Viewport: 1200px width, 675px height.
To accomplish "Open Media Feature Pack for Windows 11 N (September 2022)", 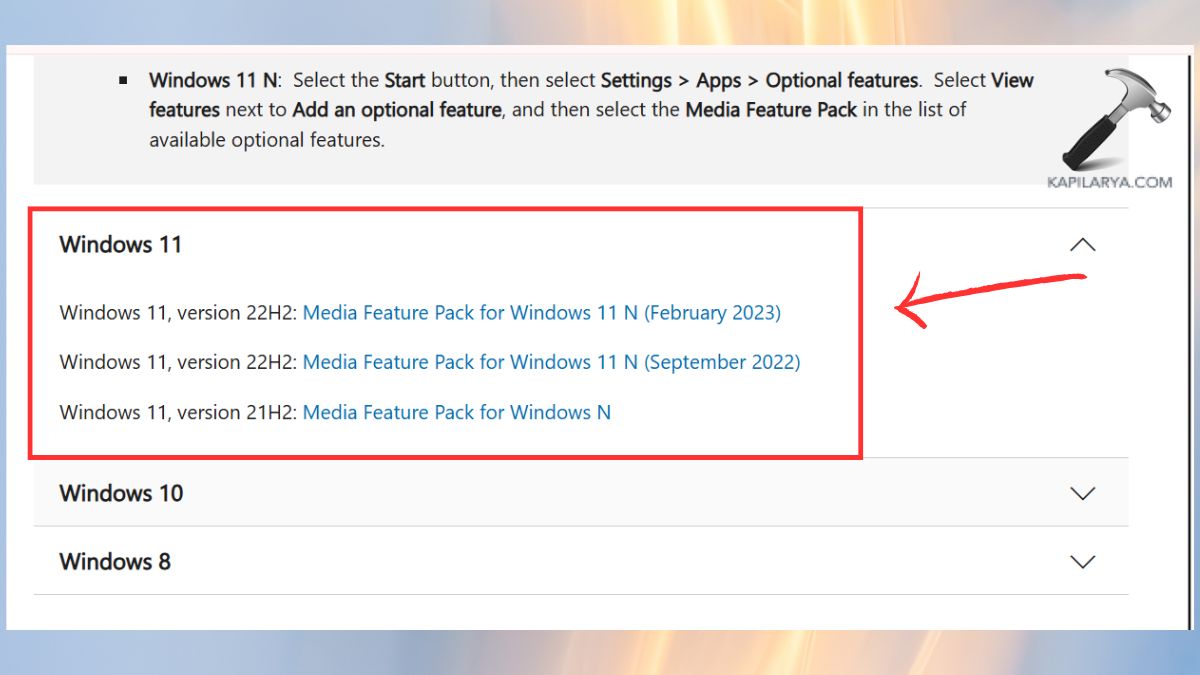I will [x=551, y=362].
